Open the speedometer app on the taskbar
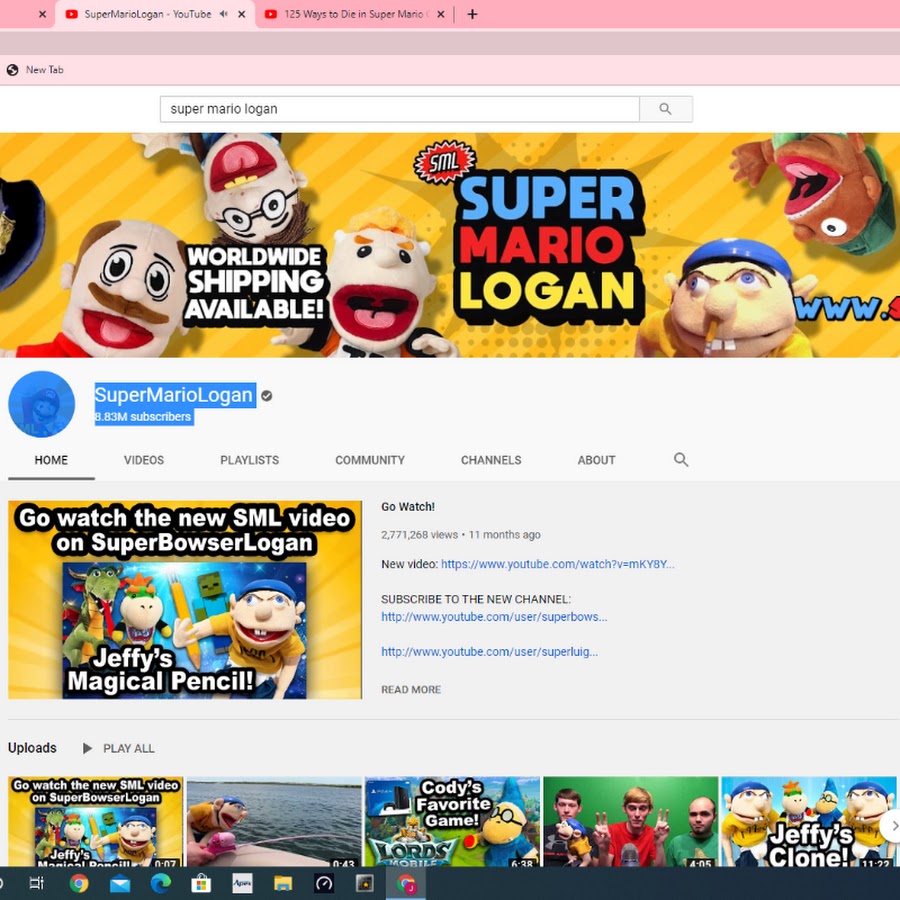This screenshot has width=900, height=900. [324, 883]
